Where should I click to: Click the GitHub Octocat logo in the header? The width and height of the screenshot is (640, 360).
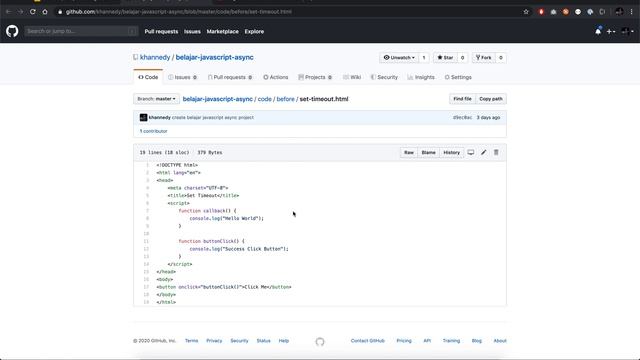point(12,31)
